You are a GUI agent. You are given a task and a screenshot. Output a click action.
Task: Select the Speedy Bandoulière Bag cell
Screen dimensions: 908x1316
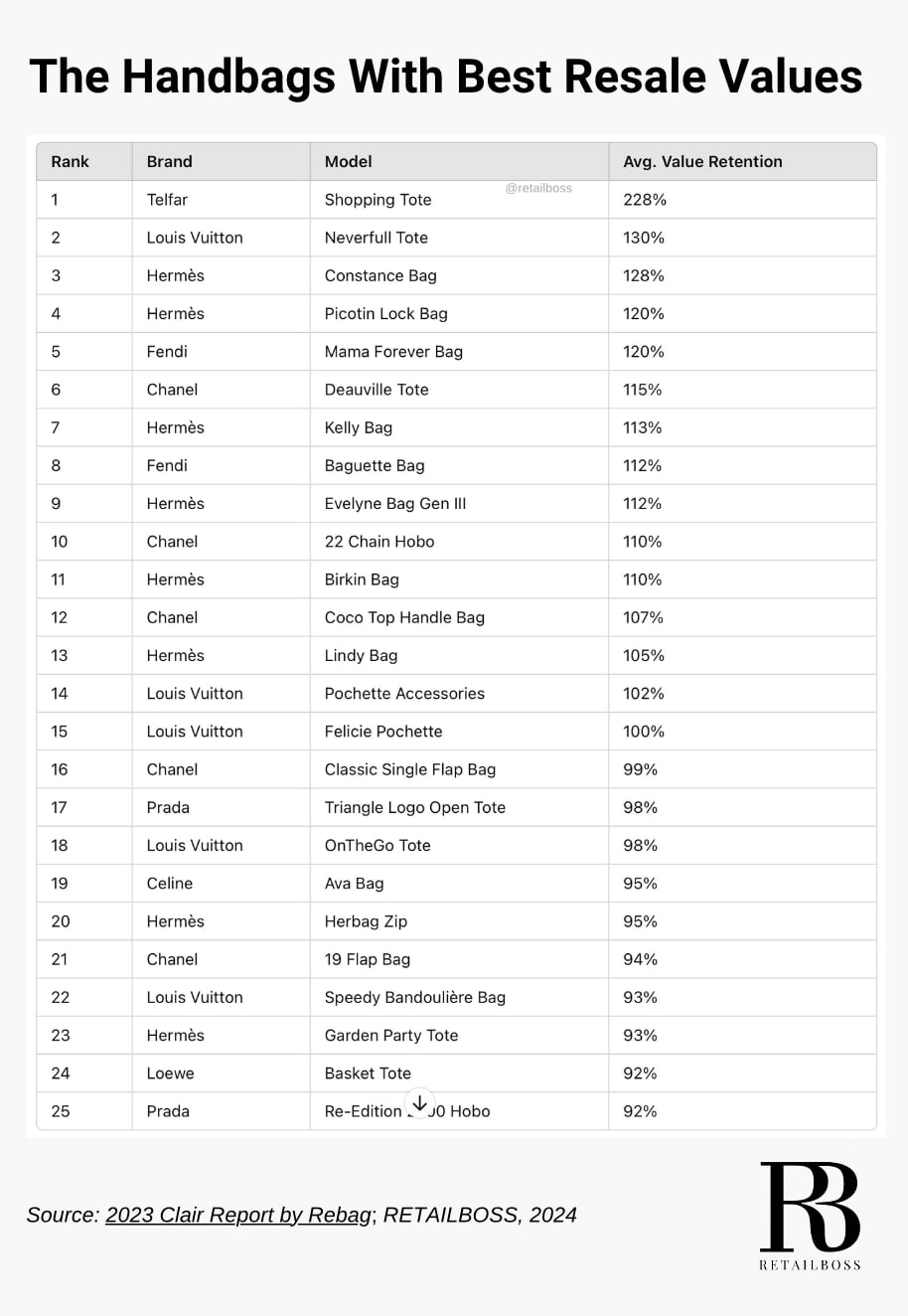[x=459, y=997]
